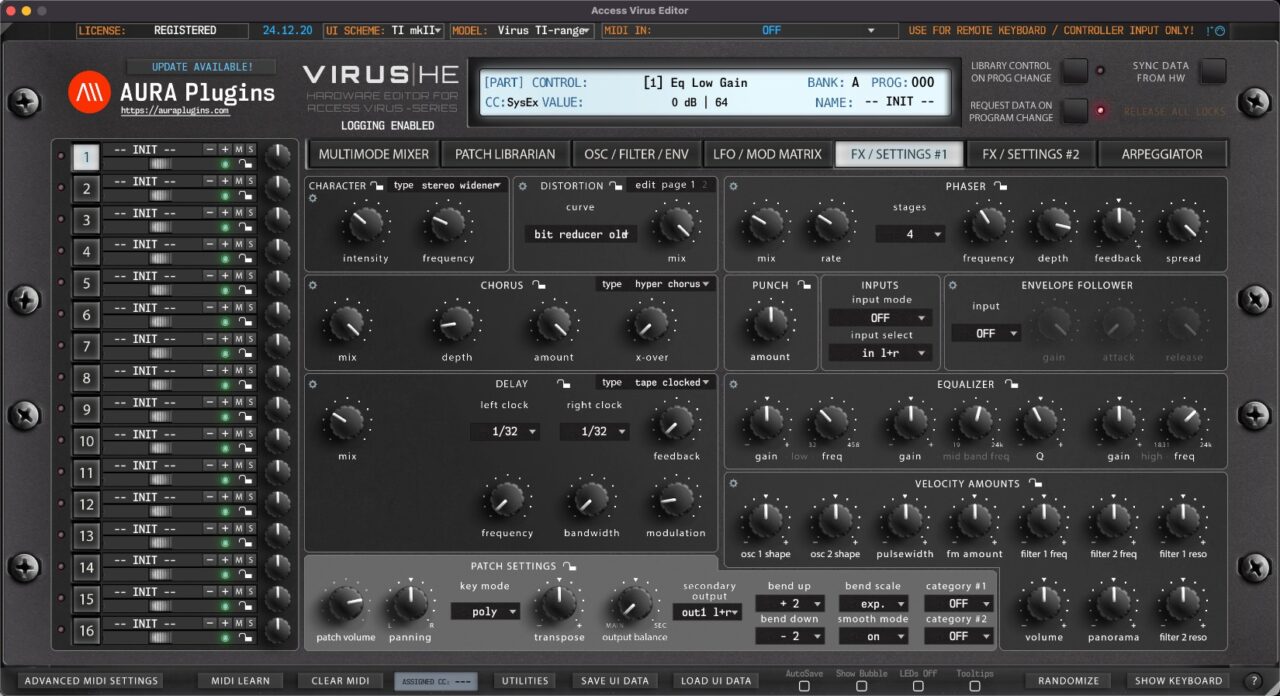Viewport: 1280px width, 696px height.
Task: Click the UPDATE AVAILABLE link
Action: pos(201,66)
